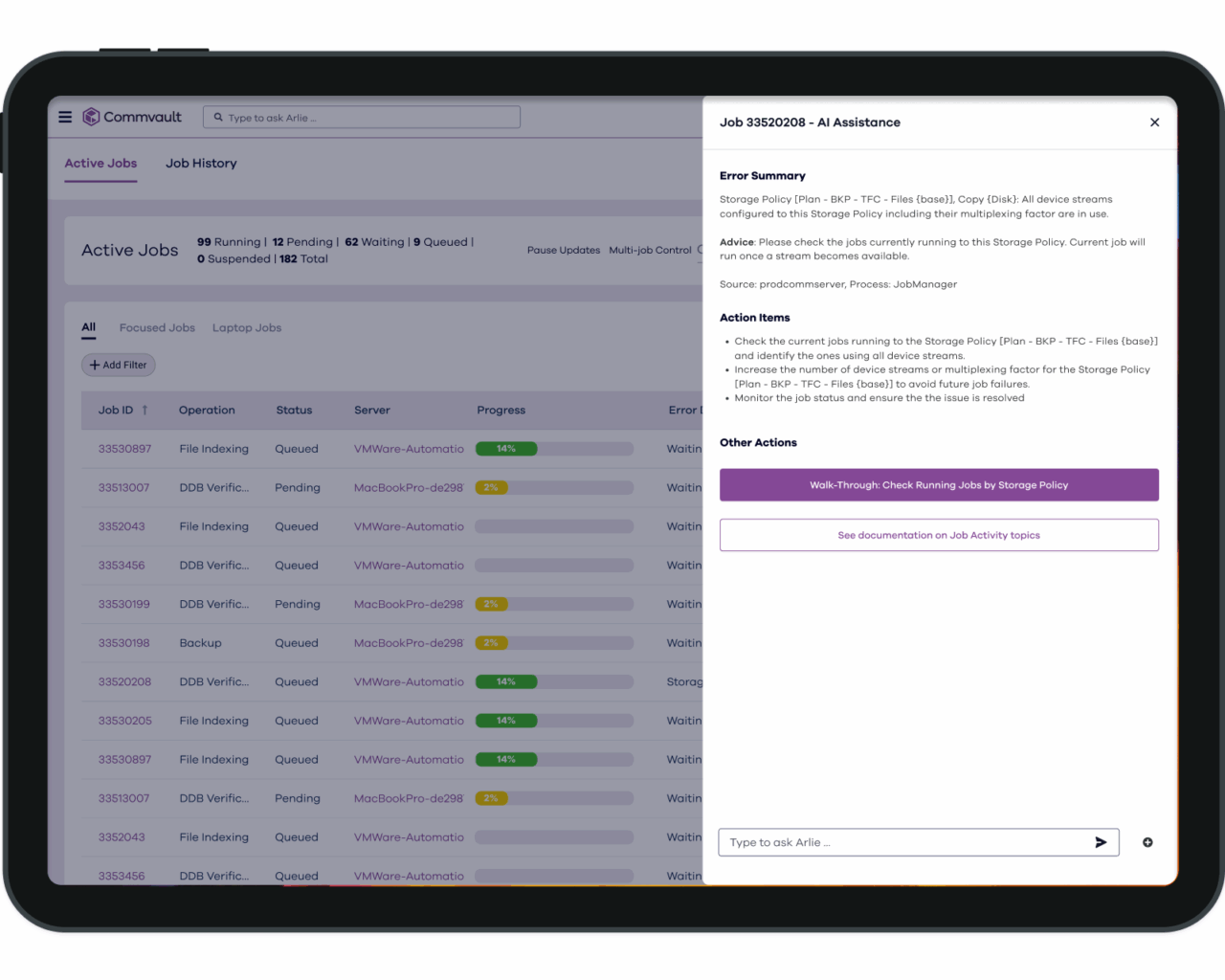Toggle Pause Updates
The width and height of the screenshot is (1225, 980).
point(563,250)
